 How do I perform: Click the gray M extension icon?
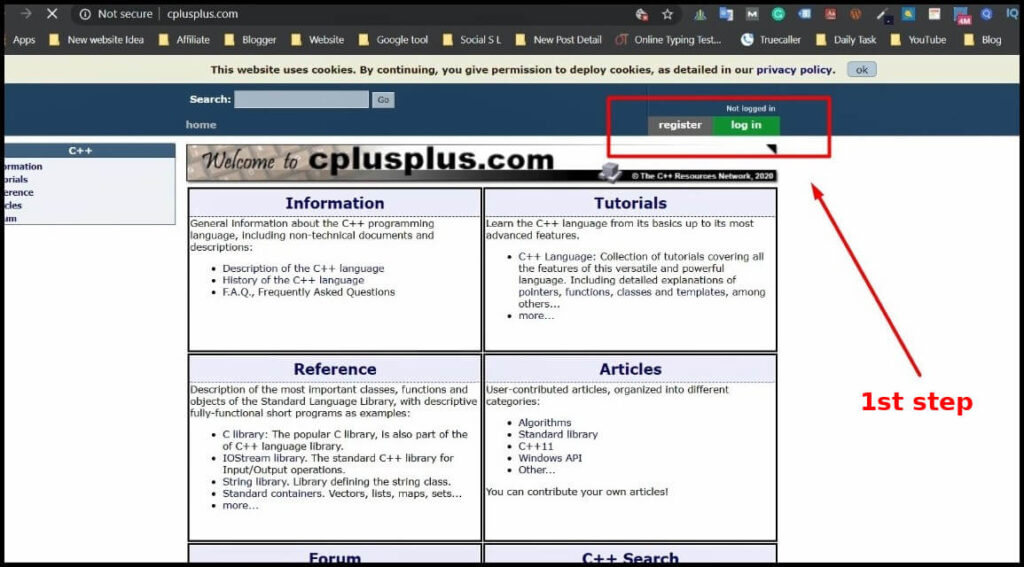point(752,14)
